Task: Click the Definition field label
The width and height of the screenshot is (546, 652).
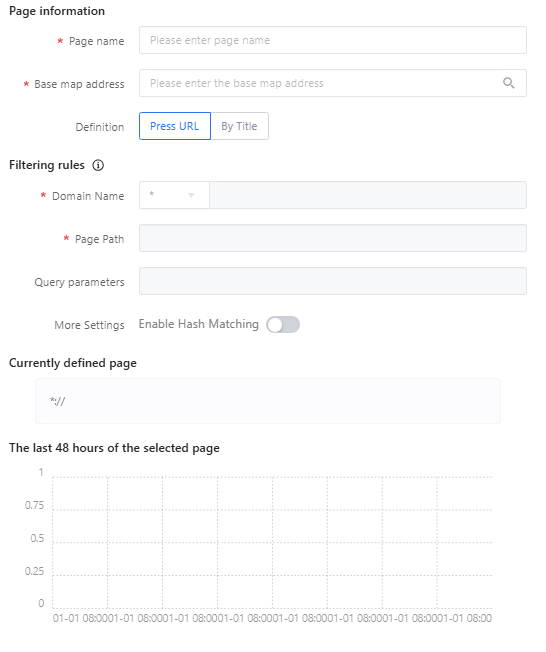Action: [100, 127]
